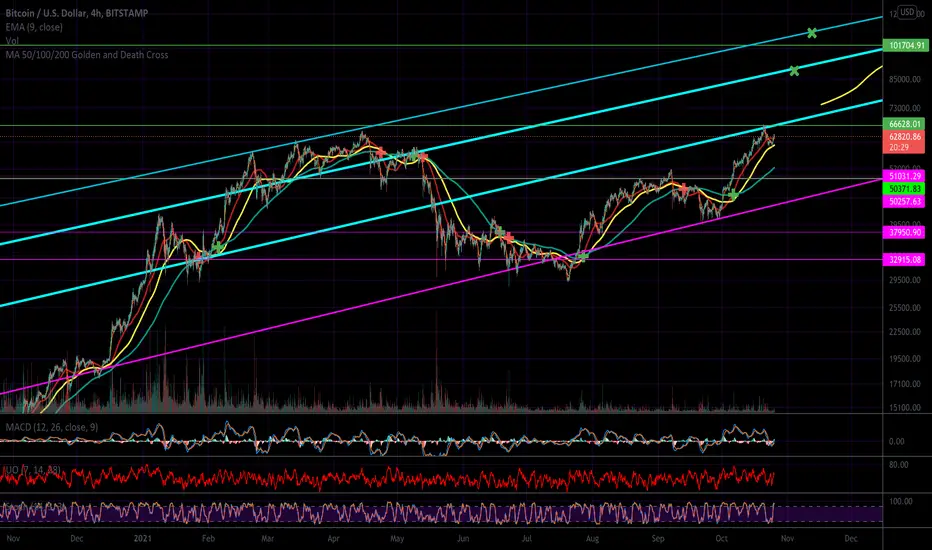Click the Aug label on the time axis

pyautogui.click(x=592, y=539)
